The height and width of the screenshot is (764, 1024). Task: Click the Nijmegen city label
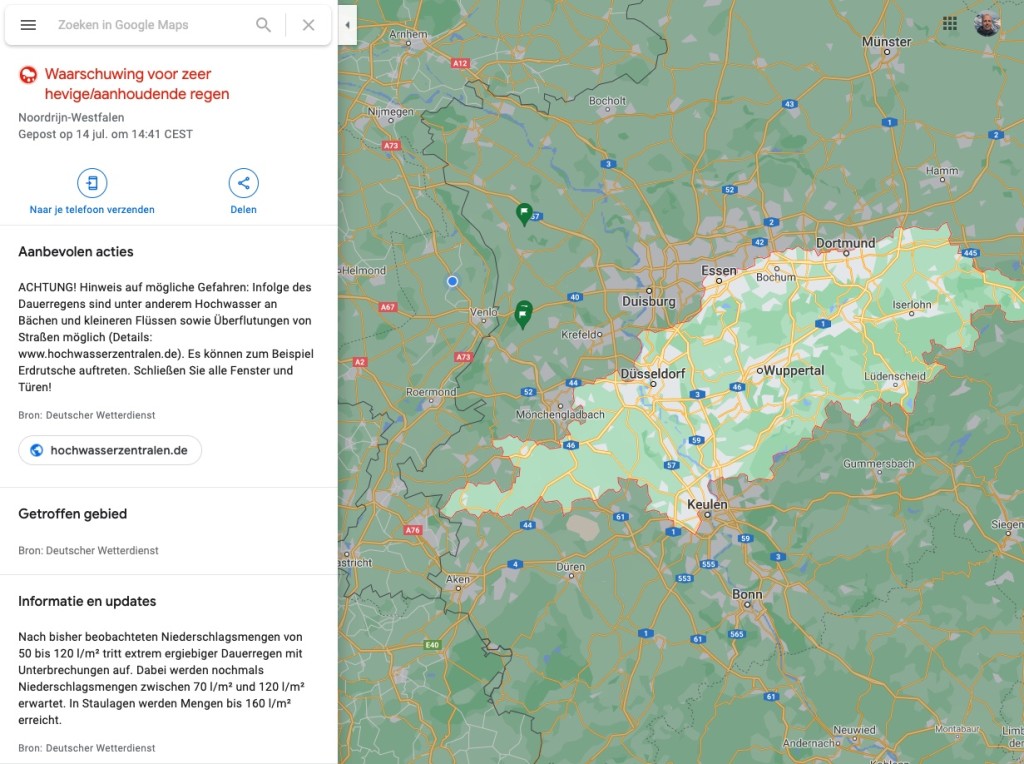click(391, 112)
